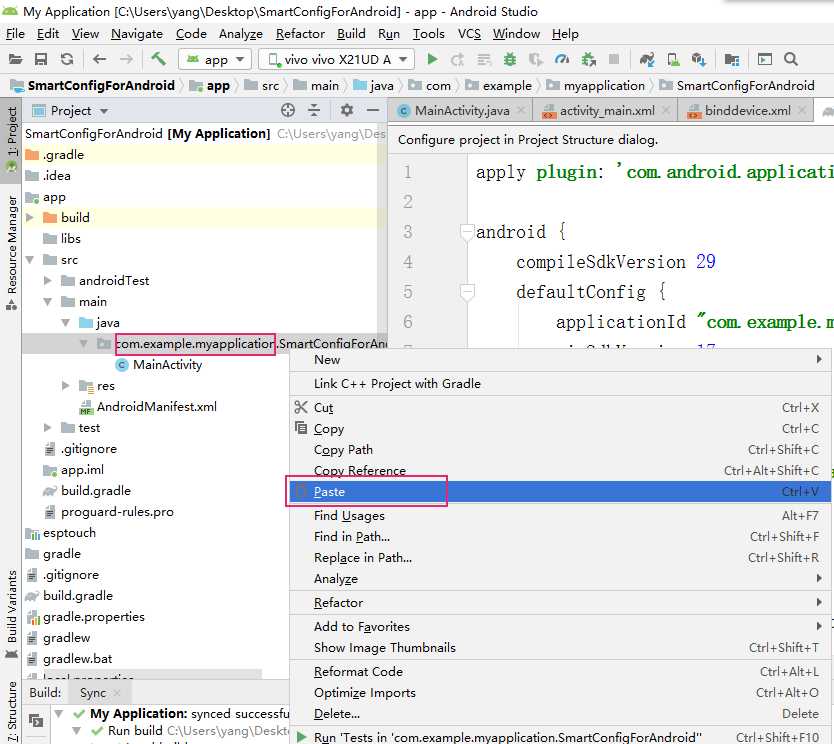Open Project panel settings gear
The height and width of the screenshot is (744, 834).
tap(347, 110)
